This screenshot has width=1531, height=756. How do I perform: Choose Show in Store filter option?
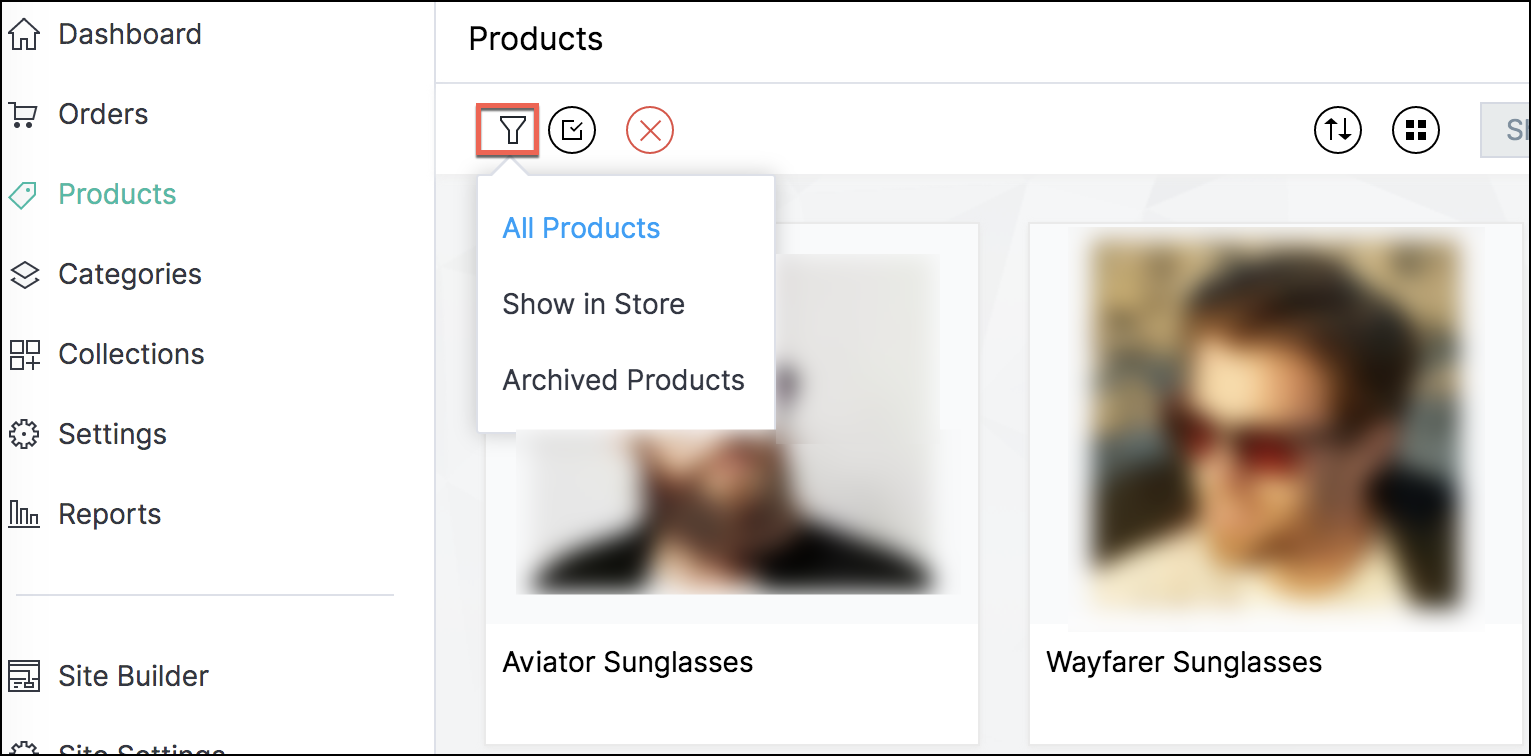tap(593, 304)
